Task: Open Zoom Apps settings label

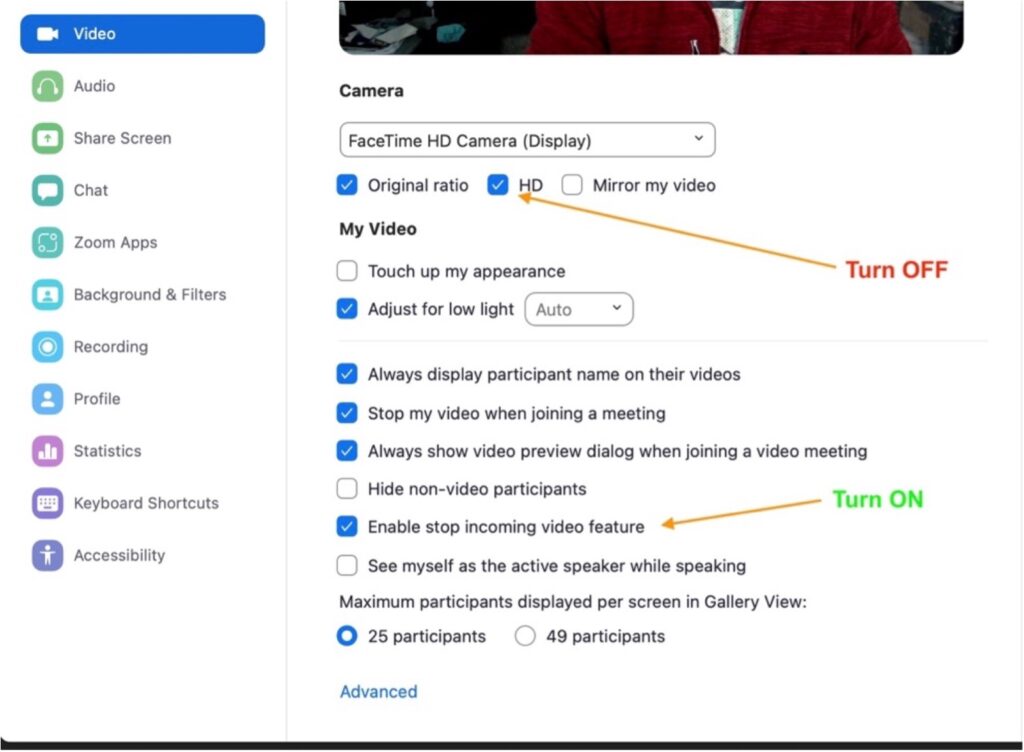Action: pyautogui.click(x=116, y=243)
